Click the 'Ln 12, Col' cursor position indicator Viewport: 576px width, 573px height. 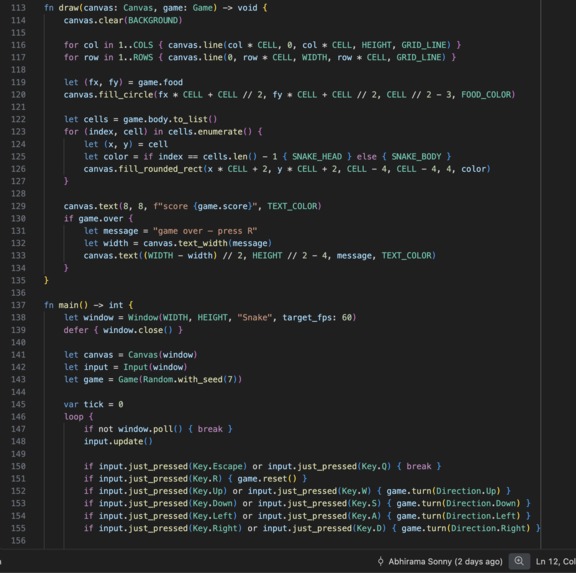[555, 562]
